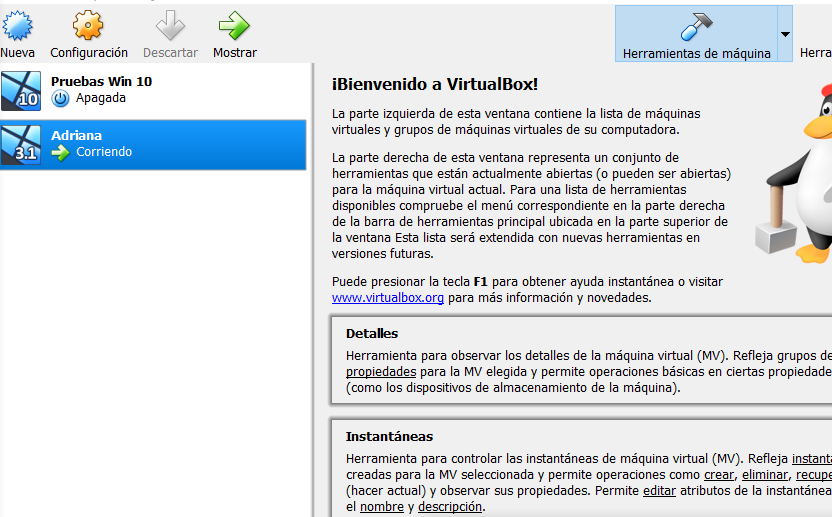The image size is (832, 517).
Task: Click the Pruebas Win 10 OS icon
Action: point(21,90)
